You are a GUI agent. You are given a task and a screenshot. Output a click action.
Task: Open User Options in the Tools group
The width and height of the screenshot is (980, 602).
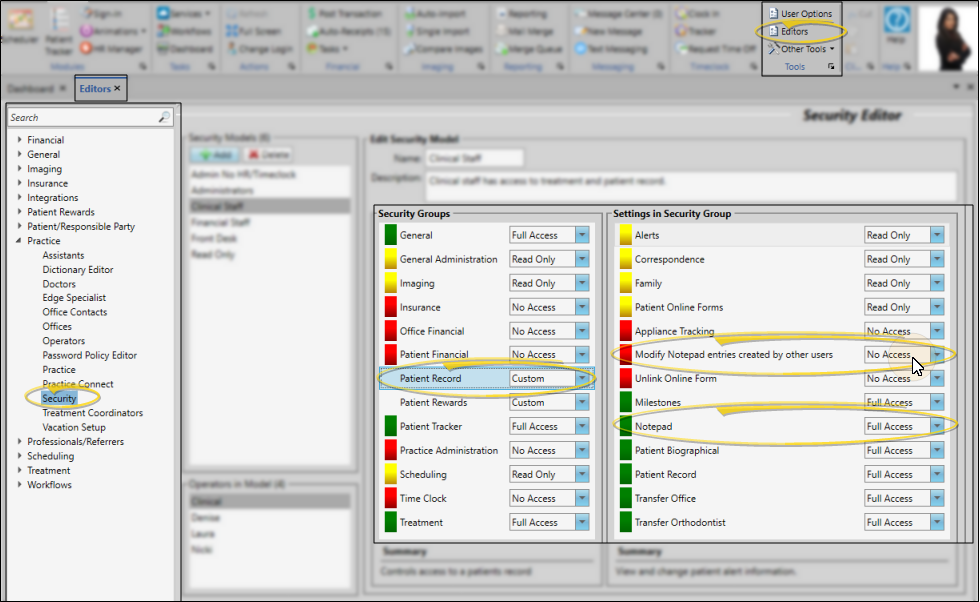(806, 14)
